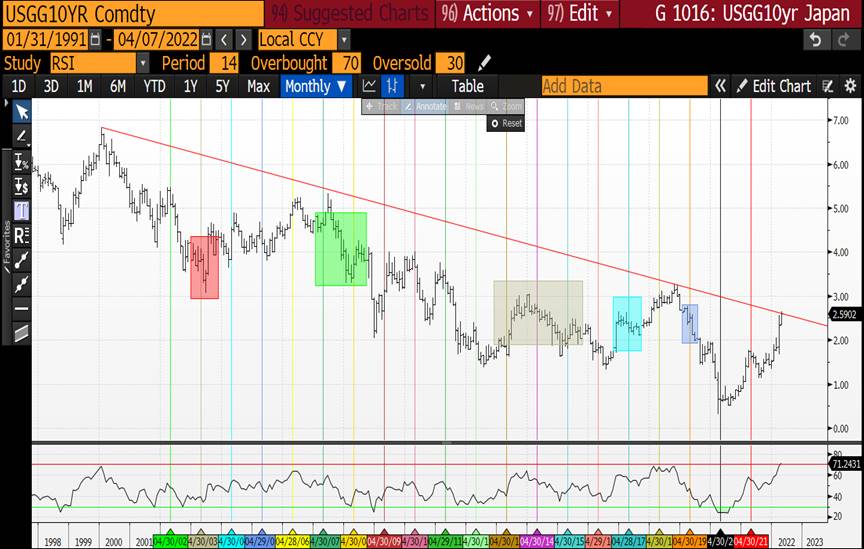Click the redo arrow button
864x549 pixels.
pos(844,40)
